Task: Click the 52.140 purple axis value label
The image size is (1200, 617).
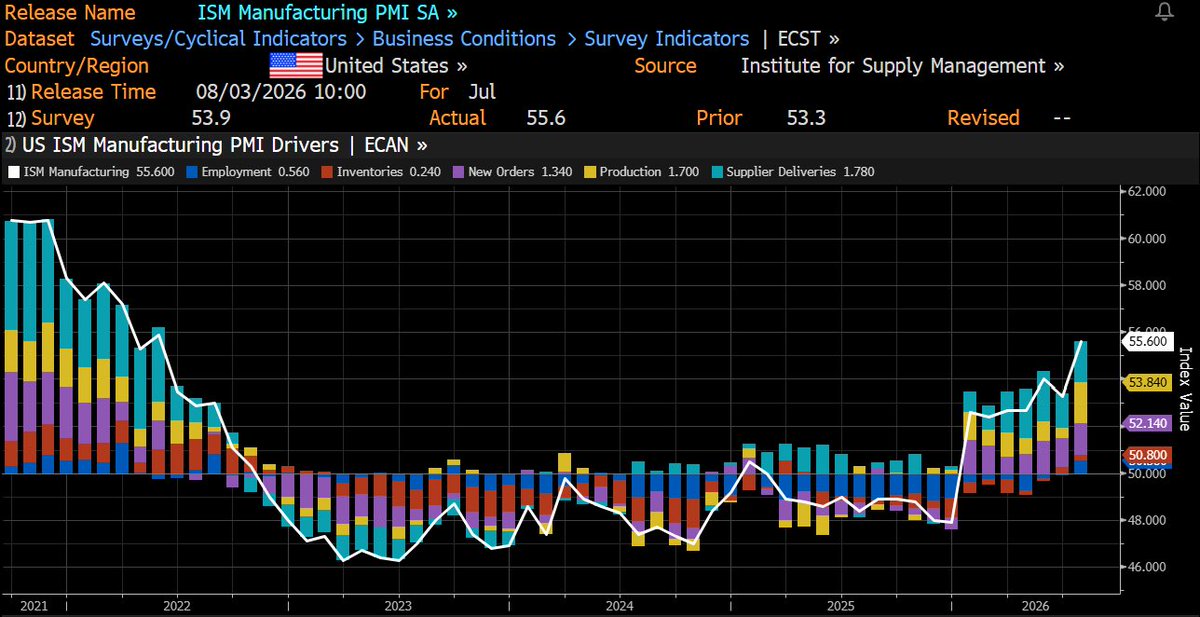Action: 1147,423
